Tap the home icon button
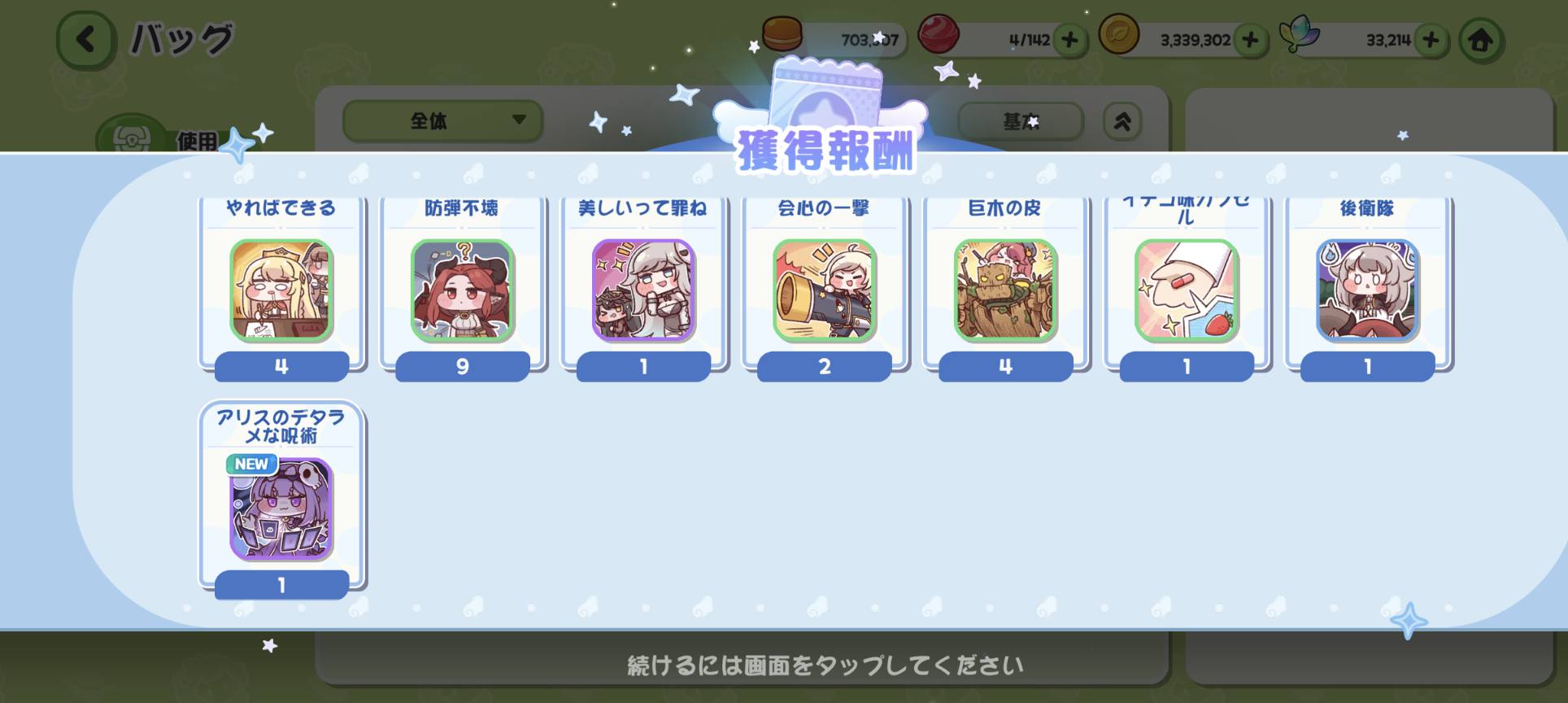 point(1481,40)
